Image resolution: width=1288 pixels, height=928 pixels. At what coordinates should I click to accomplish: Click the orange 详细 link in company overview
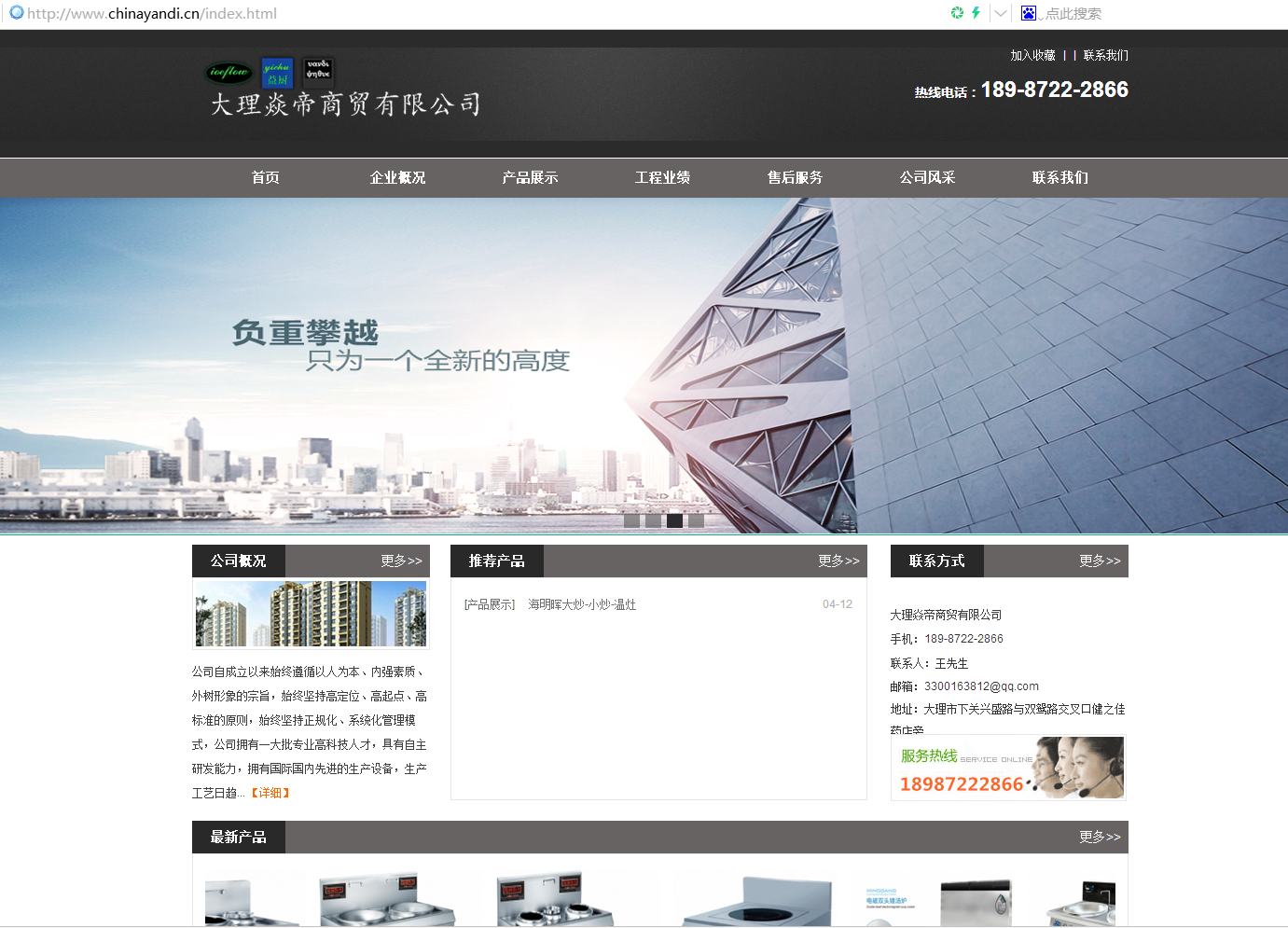tap(270, 793)
